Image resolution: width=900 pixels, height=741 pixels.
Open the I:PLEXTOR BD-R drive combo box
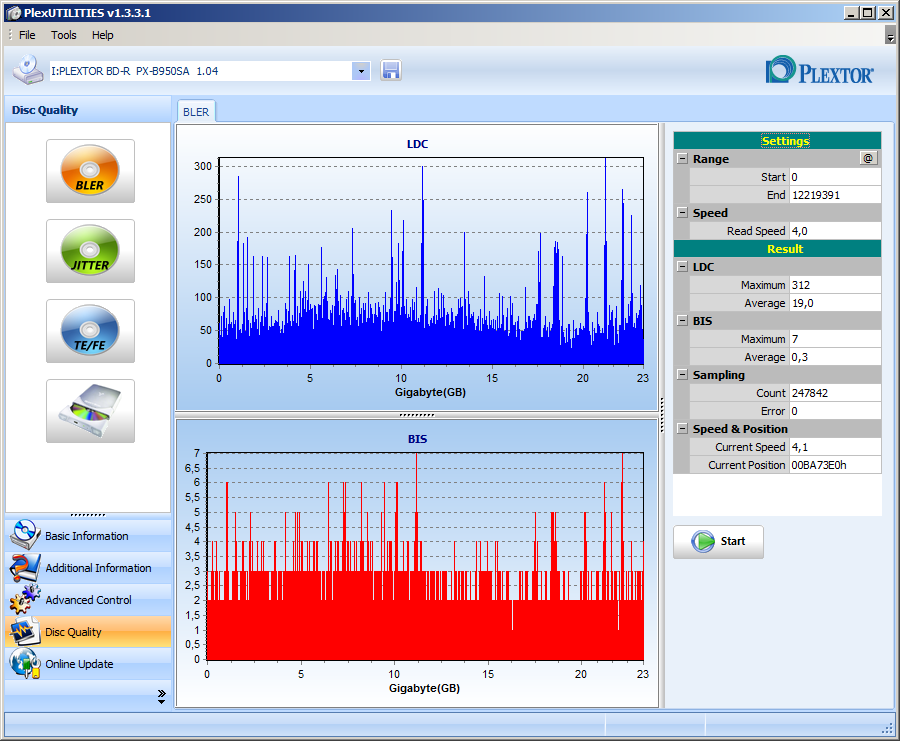210,71
